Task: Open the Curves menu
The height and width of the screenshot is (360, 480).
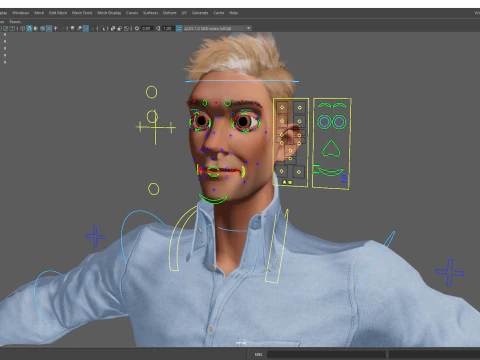Action: pyautogui.click(x=132, y=13)
